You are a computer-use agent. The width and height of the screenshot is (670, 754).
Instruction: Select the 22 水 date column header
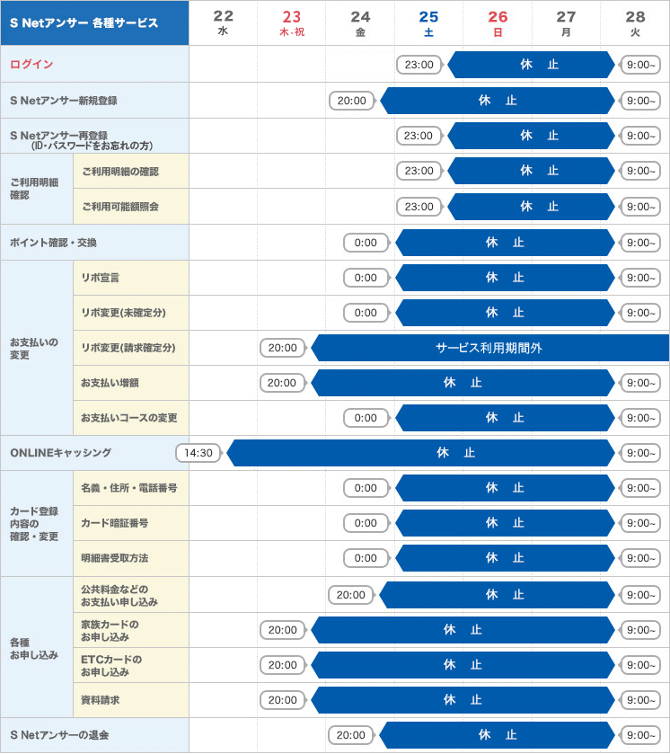223,22
